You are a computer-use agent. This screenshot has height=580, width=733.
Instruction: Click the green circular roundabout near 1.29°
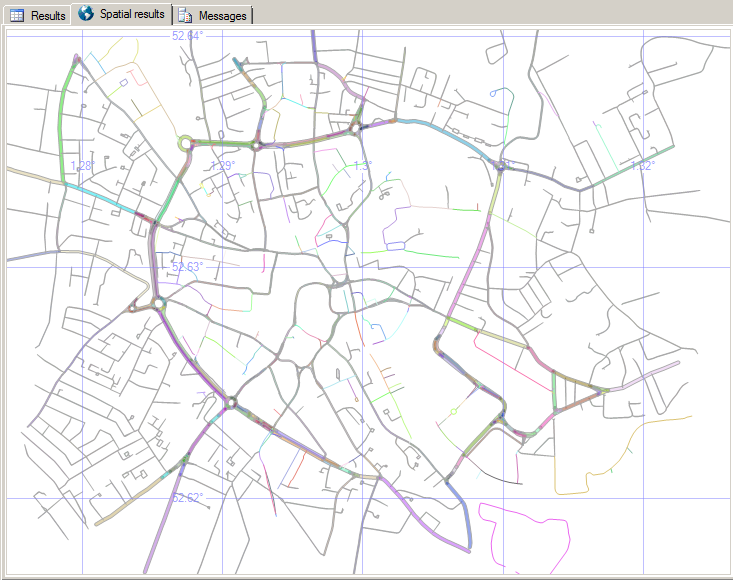tap(186, 144)
